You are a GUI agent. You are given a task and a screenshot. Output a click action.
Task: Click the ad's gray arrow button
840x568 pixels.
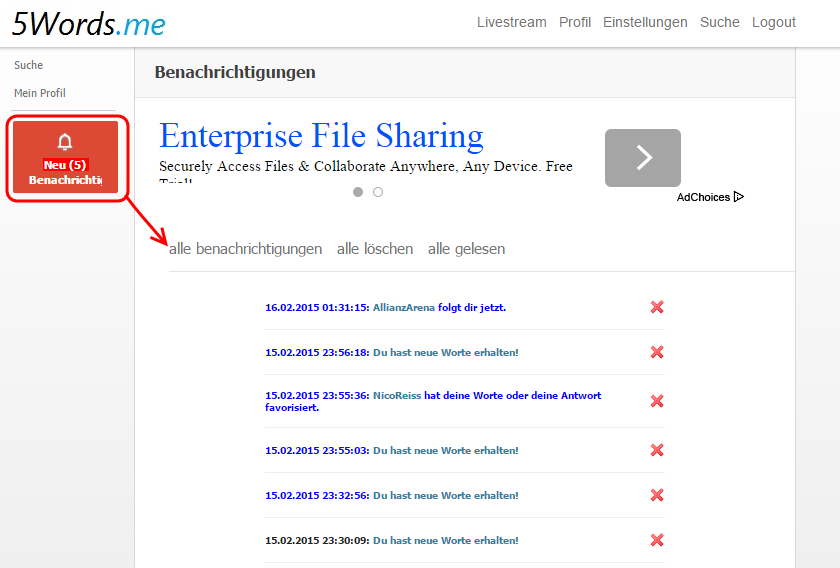click(x=643, y=158)
